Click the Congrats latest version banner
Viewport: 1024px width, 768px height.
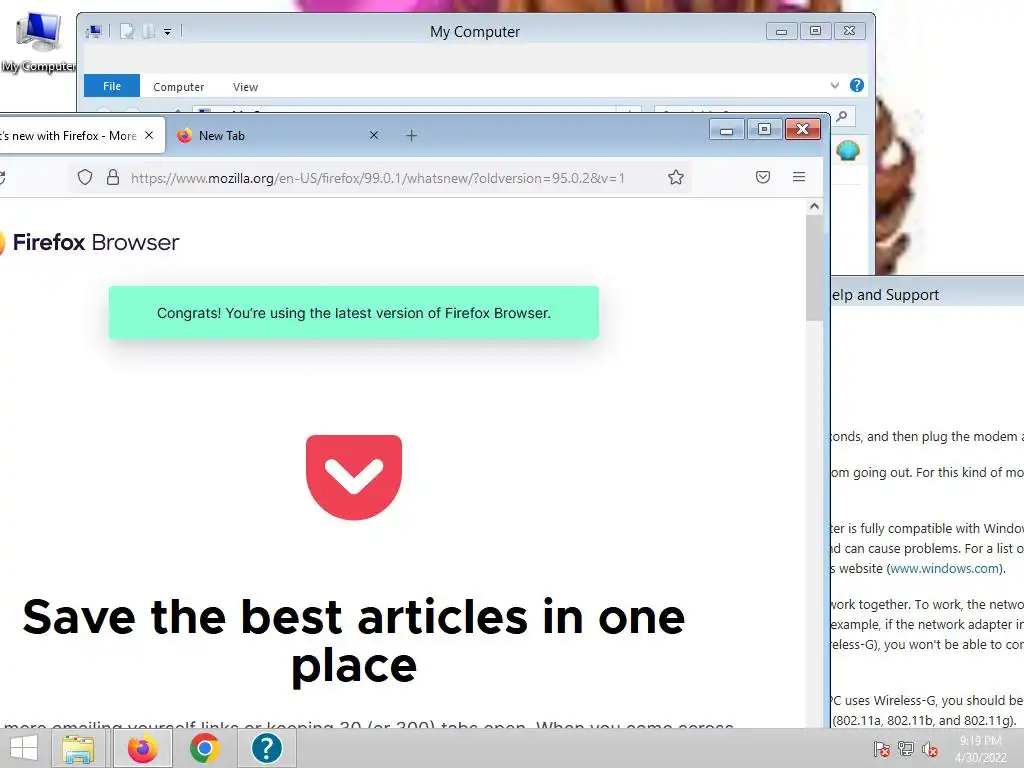[354, 313]
